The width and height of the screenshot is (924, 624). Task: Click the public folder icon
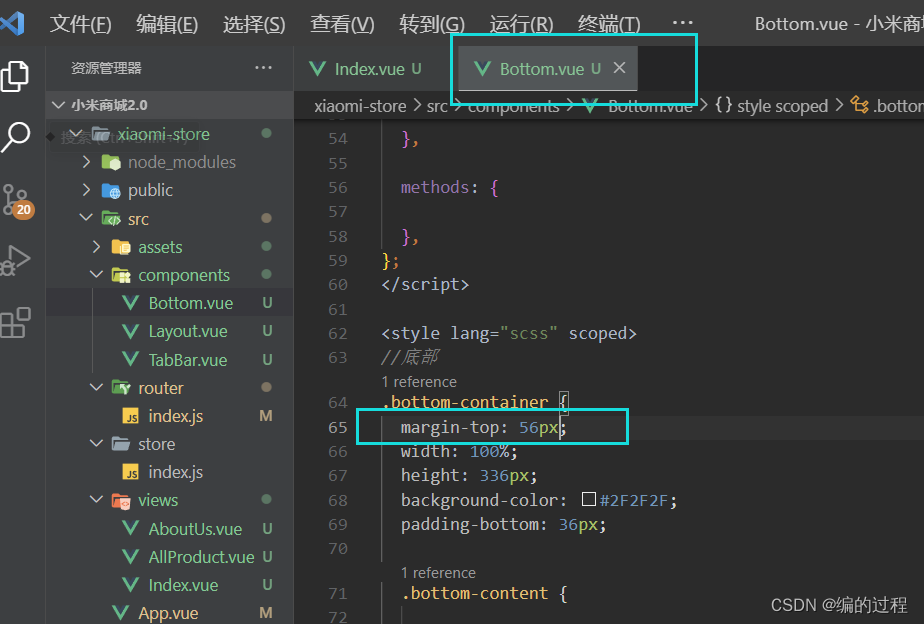point(111,190)
